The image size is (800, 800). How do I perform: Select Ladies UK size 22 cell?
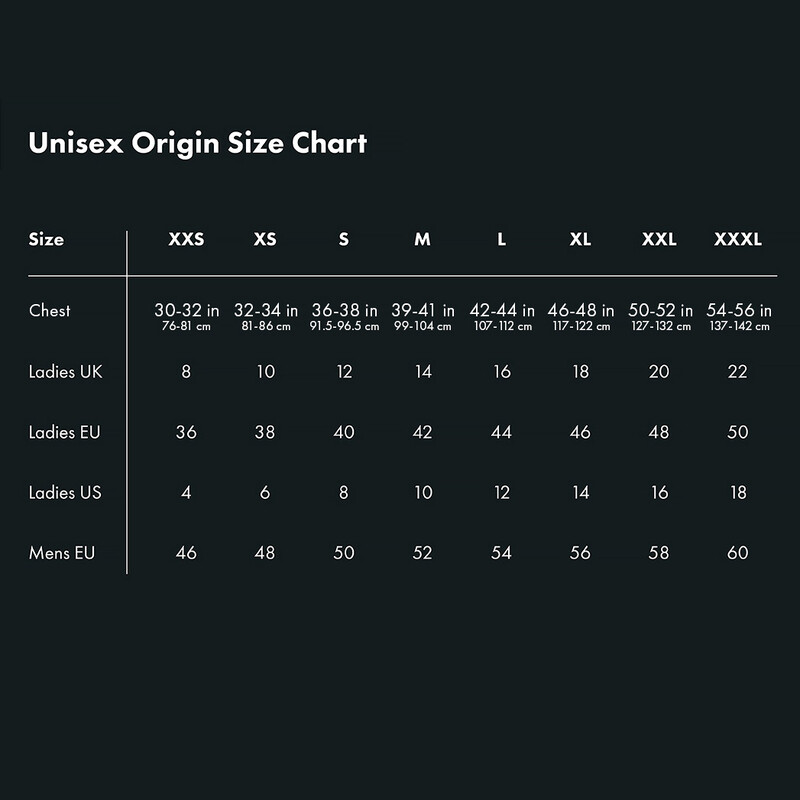click(x=738, y=372)
